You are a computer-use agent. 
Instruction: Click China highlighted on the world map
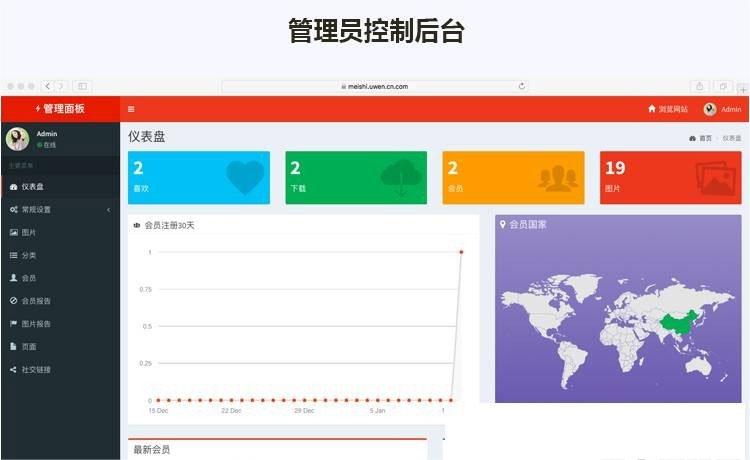(678, 323)
